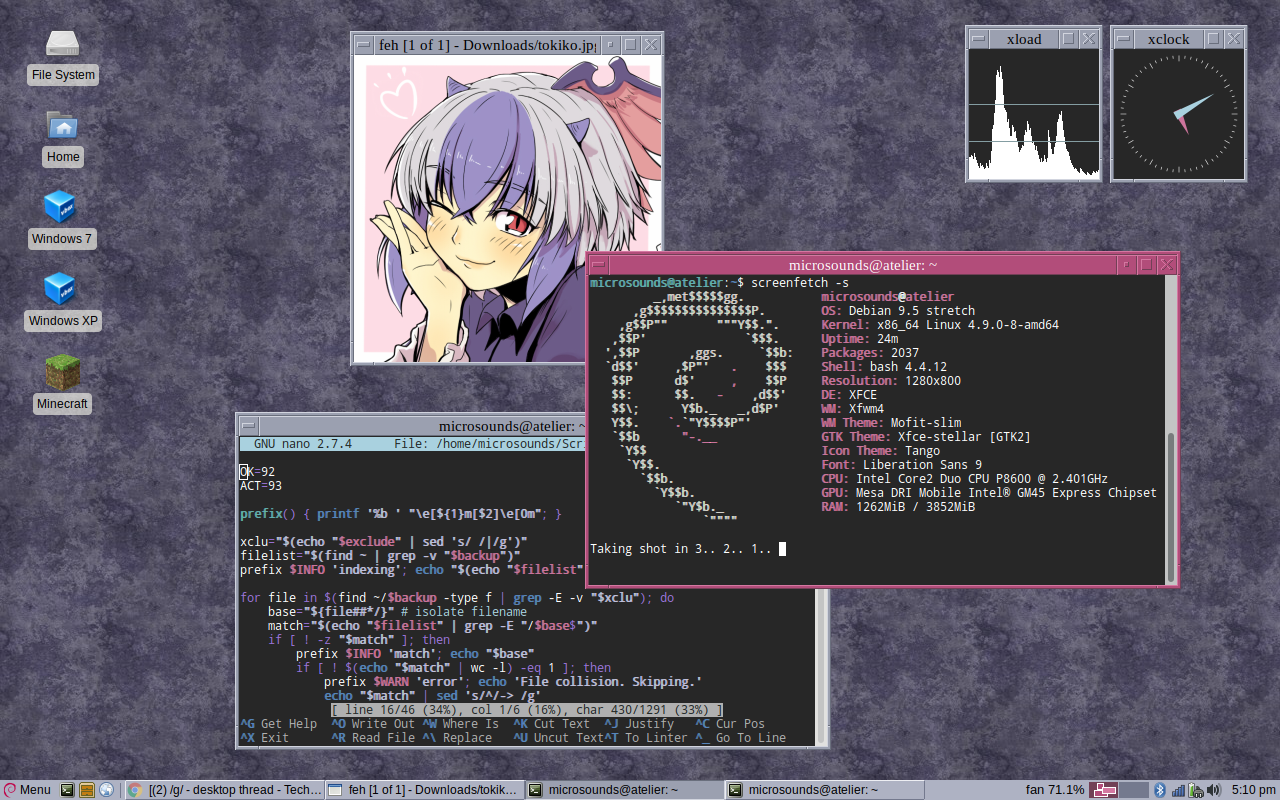Click the 'Where Is' shortcut in nano
1280x800 pixels.
point(460,724)
